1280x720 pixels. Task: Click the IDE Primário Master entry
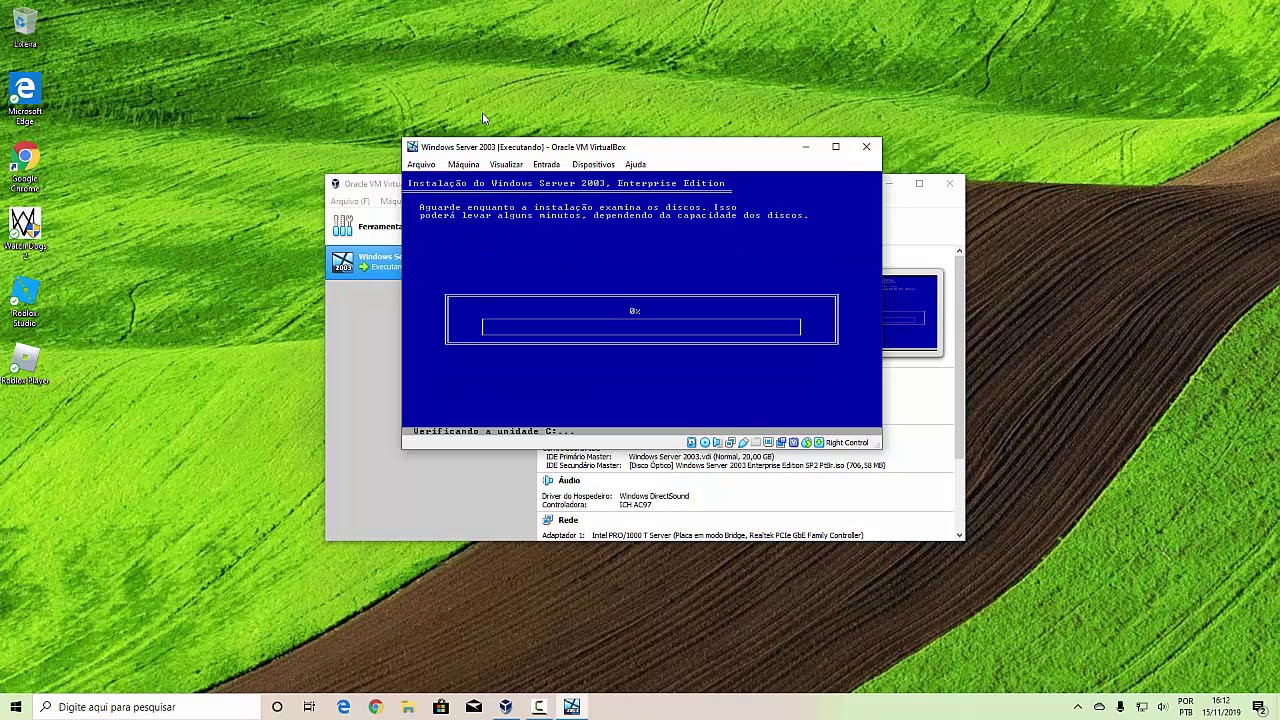660,456
